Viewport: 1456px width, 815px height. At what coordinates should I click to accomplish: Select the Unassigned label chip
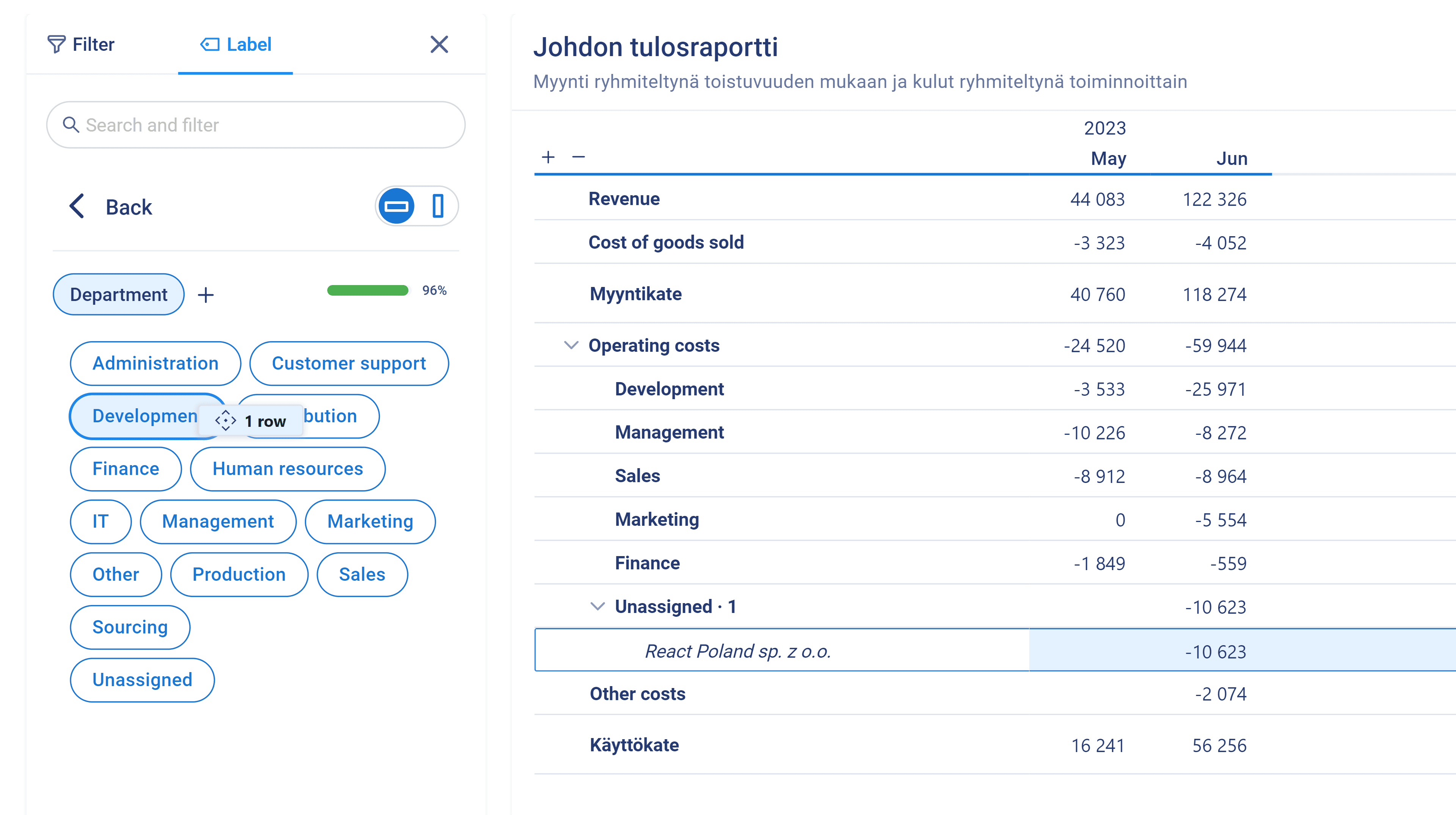tap(143, 680)
